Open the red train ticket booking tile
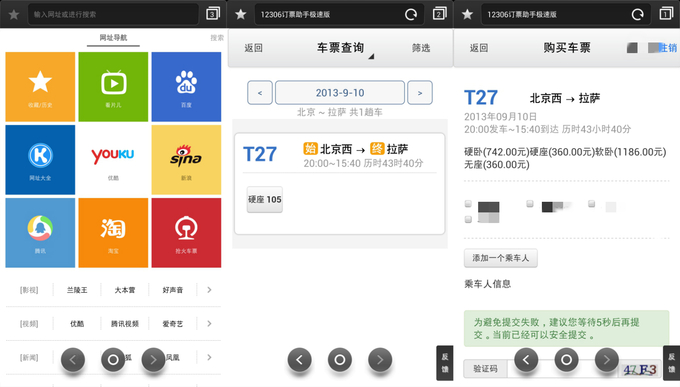 pyautogui.click(x=186, y=233)
